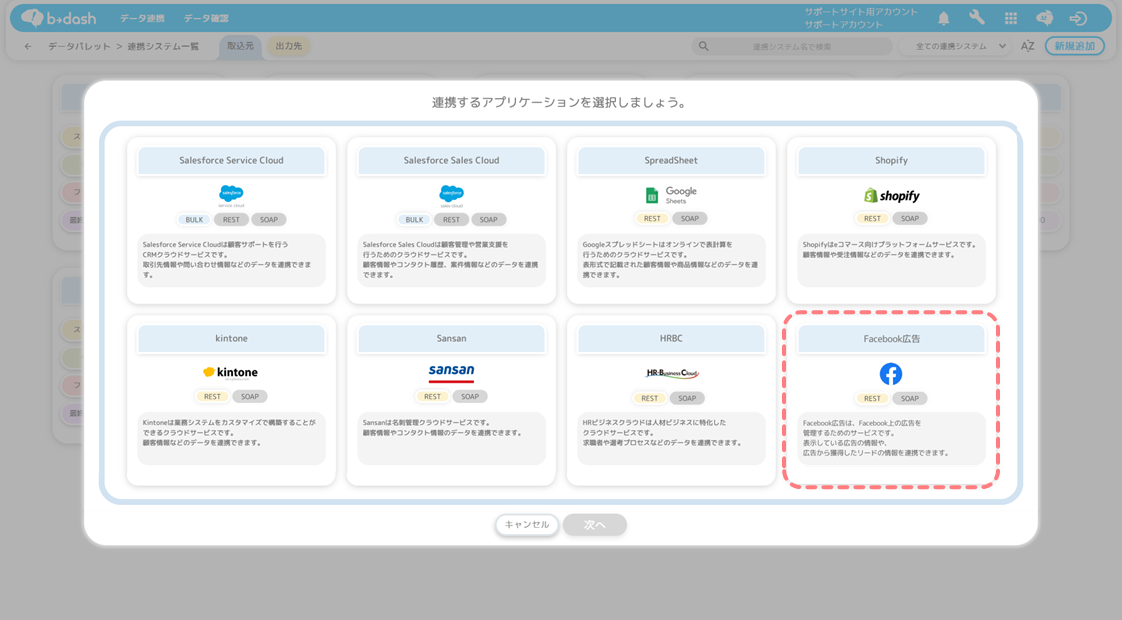Image resolution: width=1122 pixels, height=620 pixels.
Task: Open the notifications bell icon
Action: tap(944, 18)
